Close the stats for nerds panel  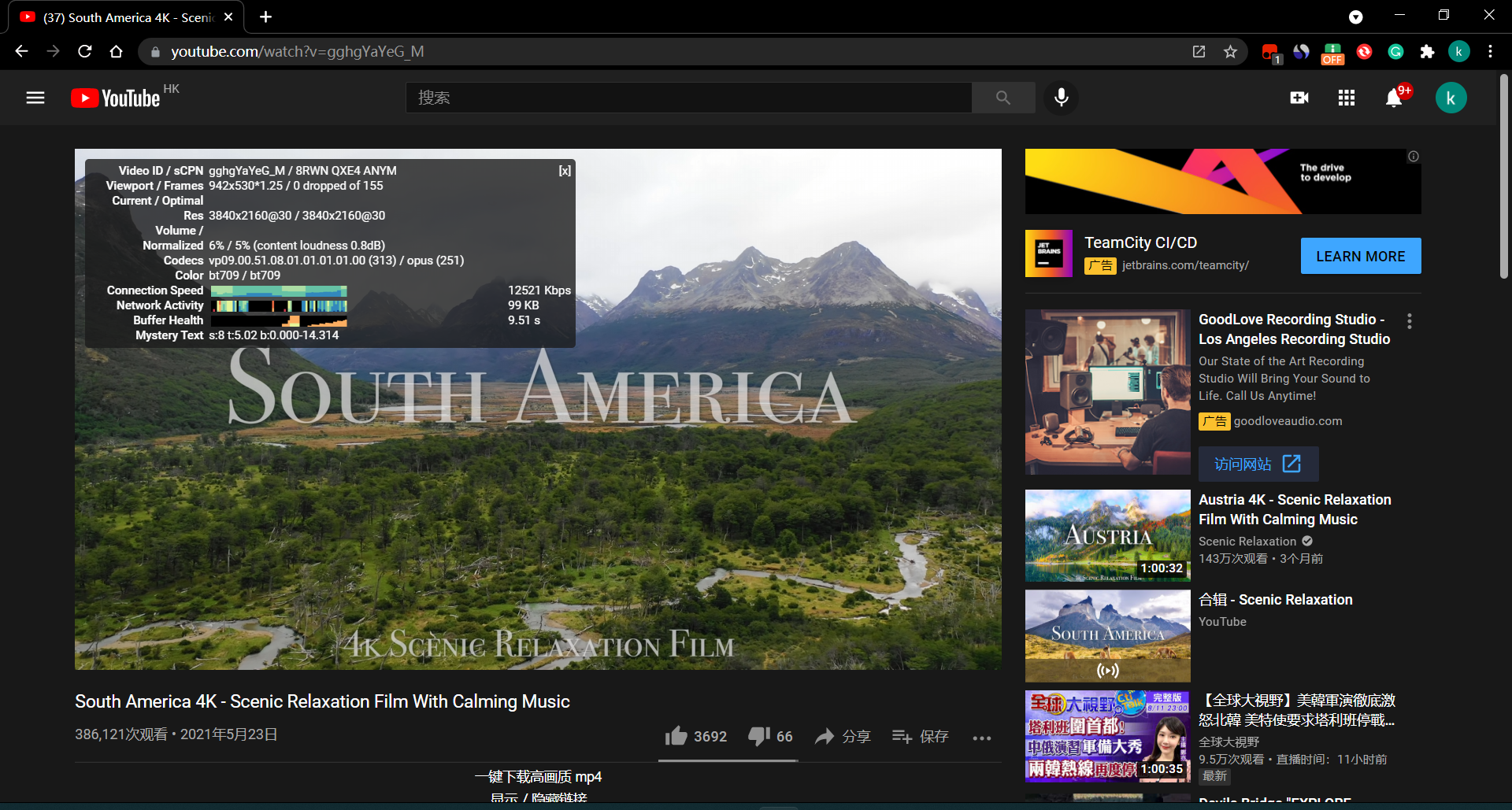point(565,171)
